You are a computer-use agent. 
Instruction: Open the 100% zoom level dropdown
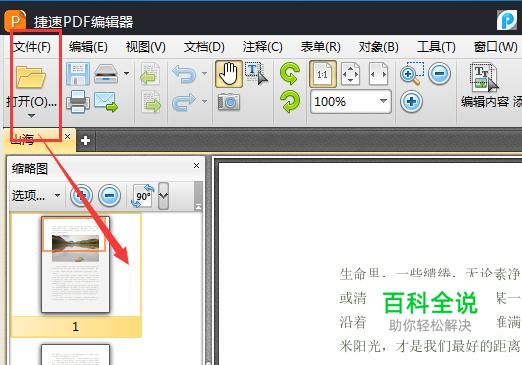click(384, 101)
